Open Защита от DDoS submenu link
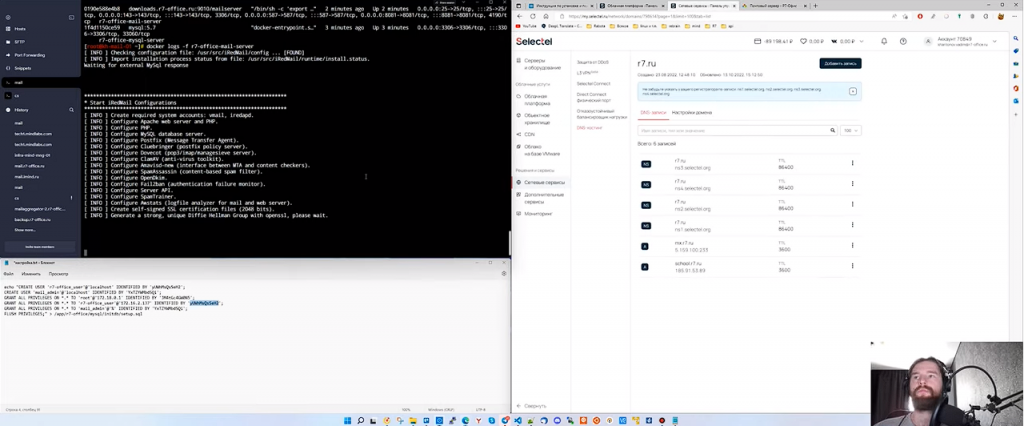The width and height of the screenshot is (1024, 426). click(592, 62)
